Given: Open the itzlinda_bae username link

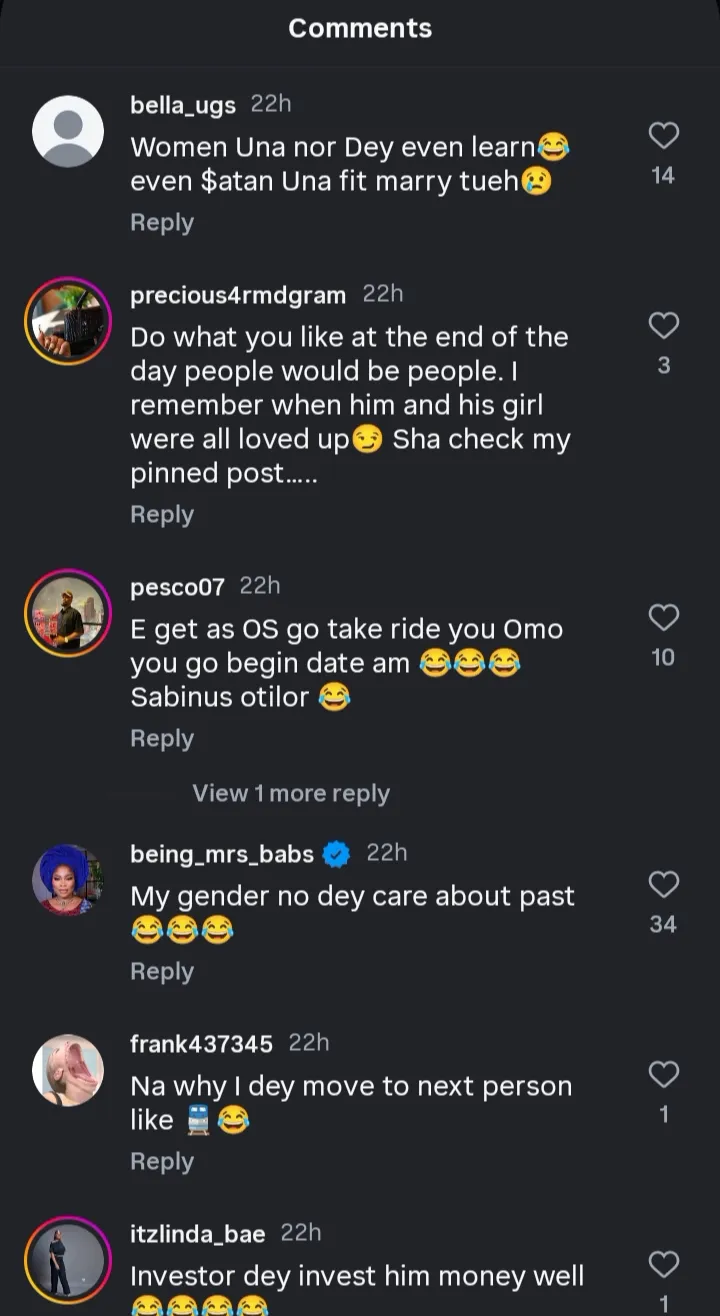Looking at the screenshot, I should tap(198, 1234).
